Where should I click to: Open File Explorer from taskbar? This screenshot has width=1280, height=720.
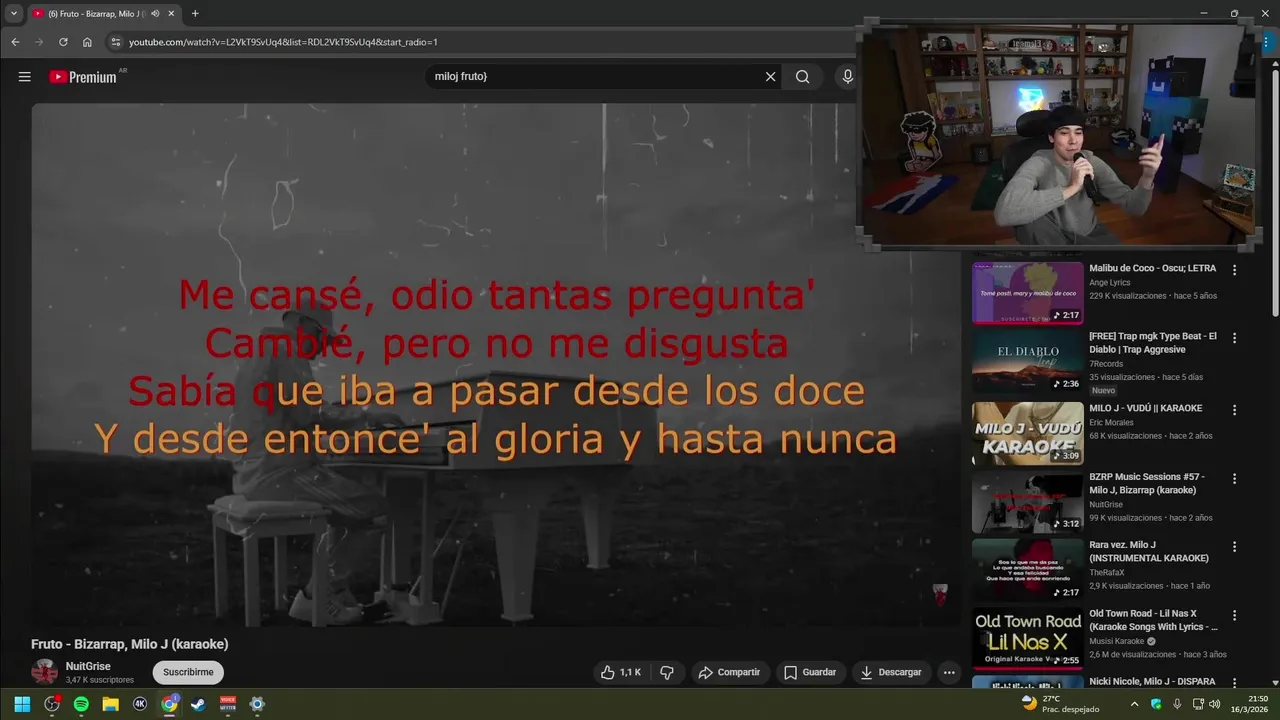(x=110, y=704)
